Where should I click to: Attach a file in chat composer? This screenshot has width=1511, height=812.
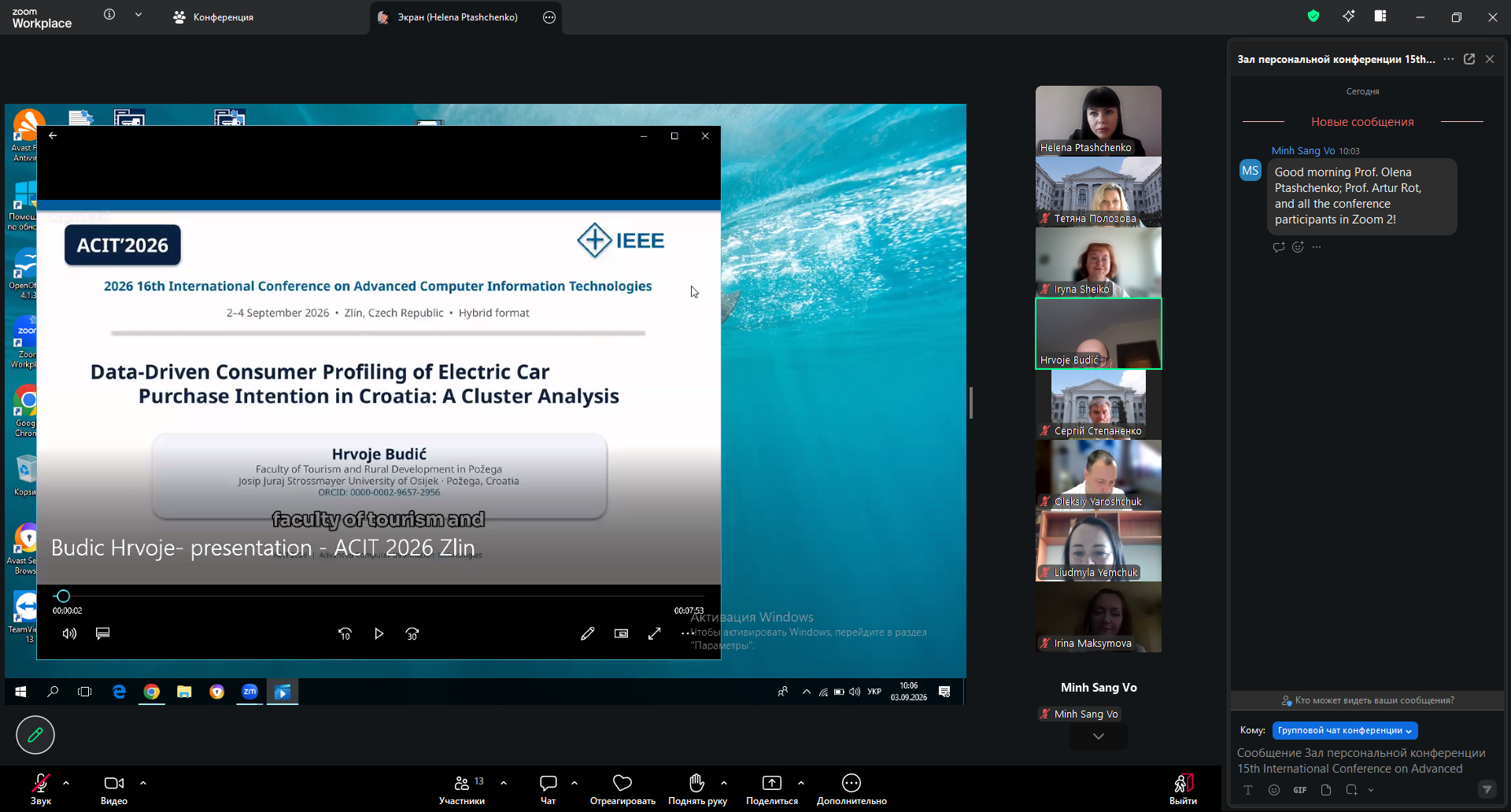pos(1326,790)
